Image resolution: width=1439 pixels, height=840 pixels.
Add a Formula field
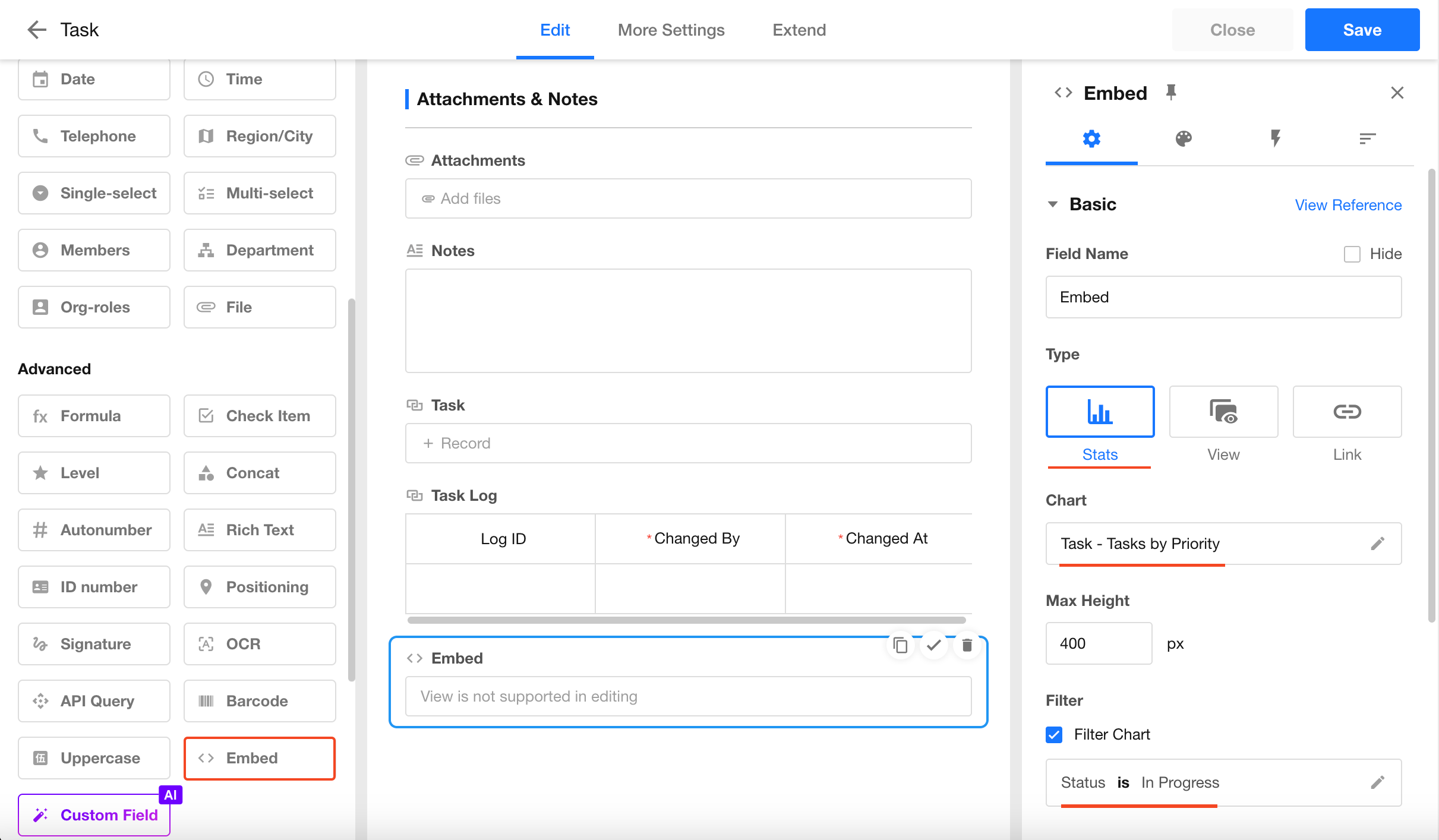(94, 416)
